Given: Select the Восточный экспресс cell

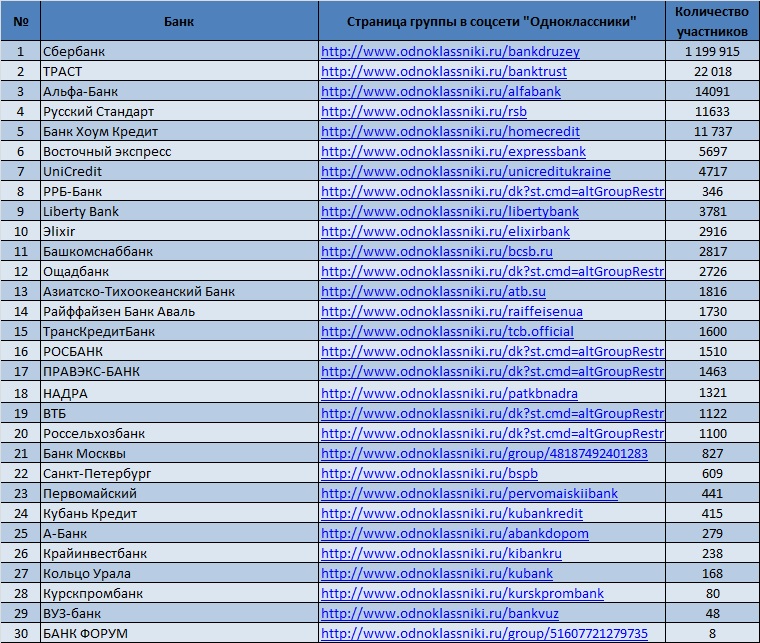Looking at the screenshot, I should tap(179, 151).
